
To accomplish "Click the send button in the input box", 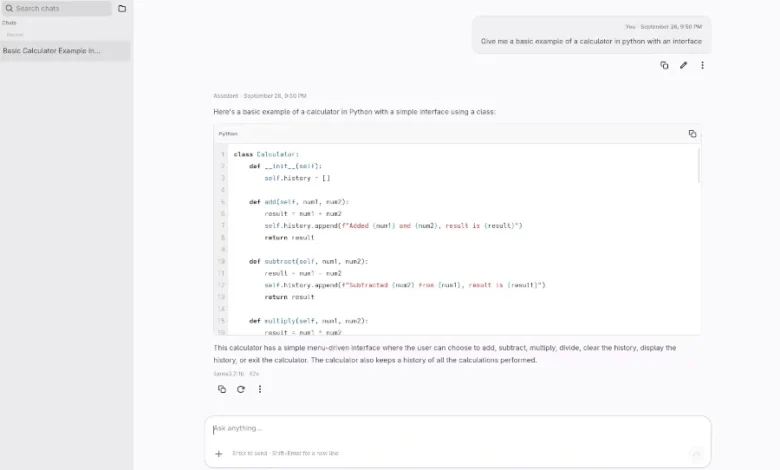I will [696, 453].
